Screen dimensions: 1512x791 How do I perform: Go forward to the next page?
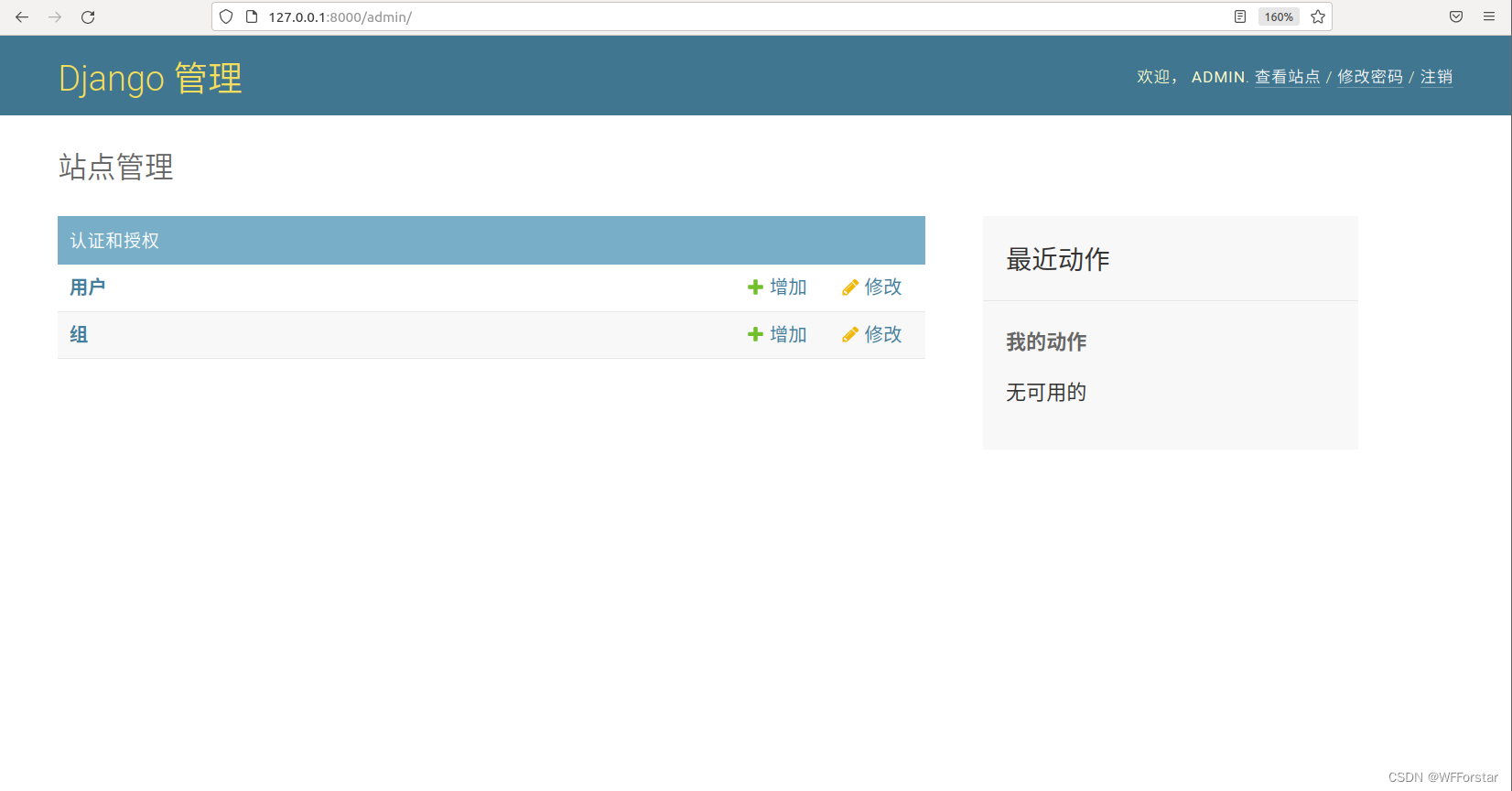click(55, 17)
